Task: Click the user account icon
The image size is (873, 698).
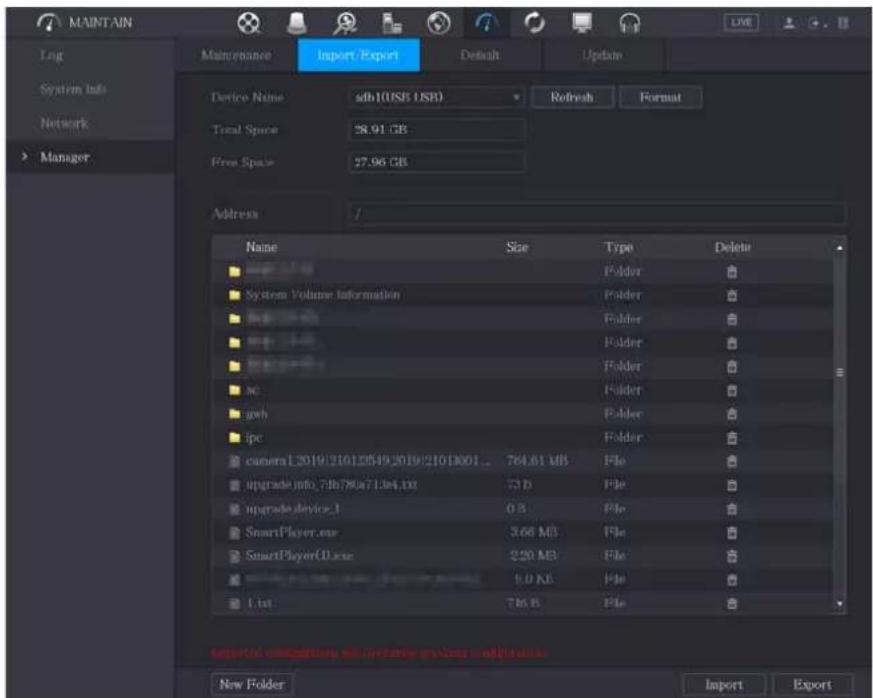Action: [x=789, y=23]
